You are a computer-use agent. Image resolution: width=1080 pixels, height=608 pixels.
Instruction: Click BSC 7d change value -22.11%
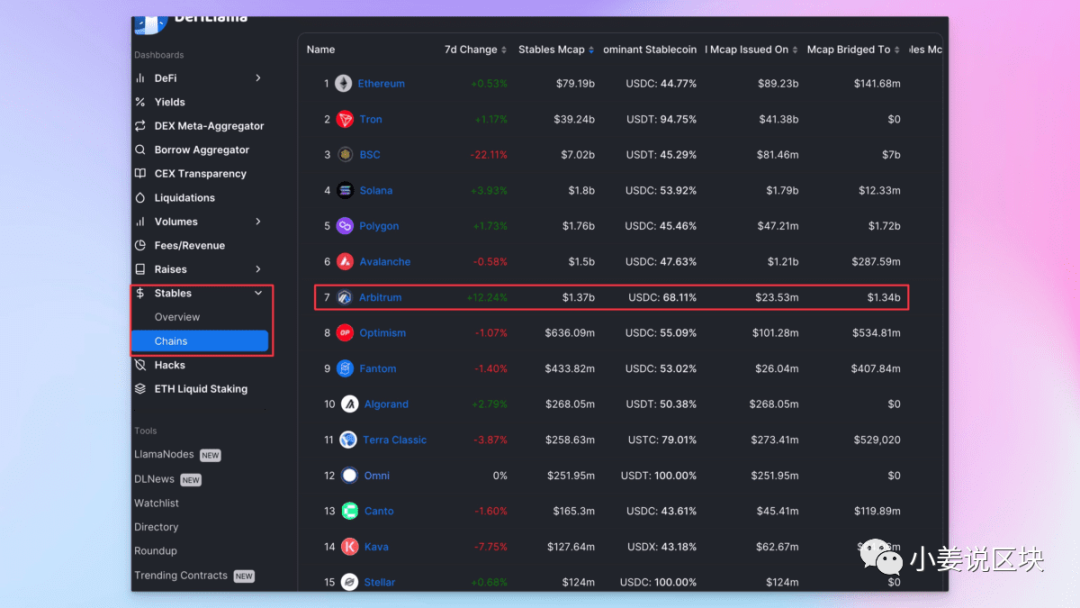[488, 155]
